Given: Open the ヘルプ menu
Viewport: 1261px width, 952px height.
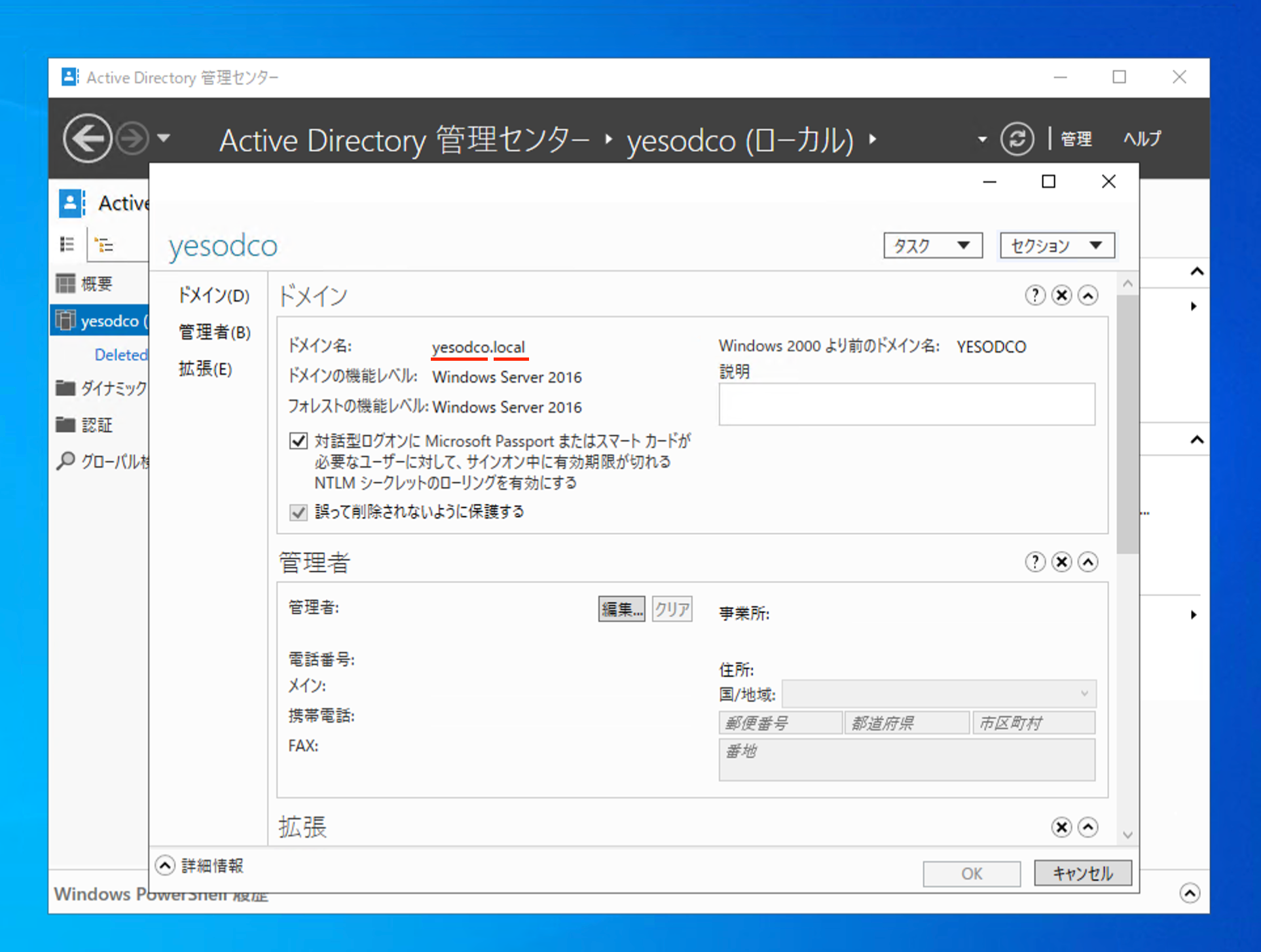Looking at the screenshot, I should click(x=1142, y=139).
